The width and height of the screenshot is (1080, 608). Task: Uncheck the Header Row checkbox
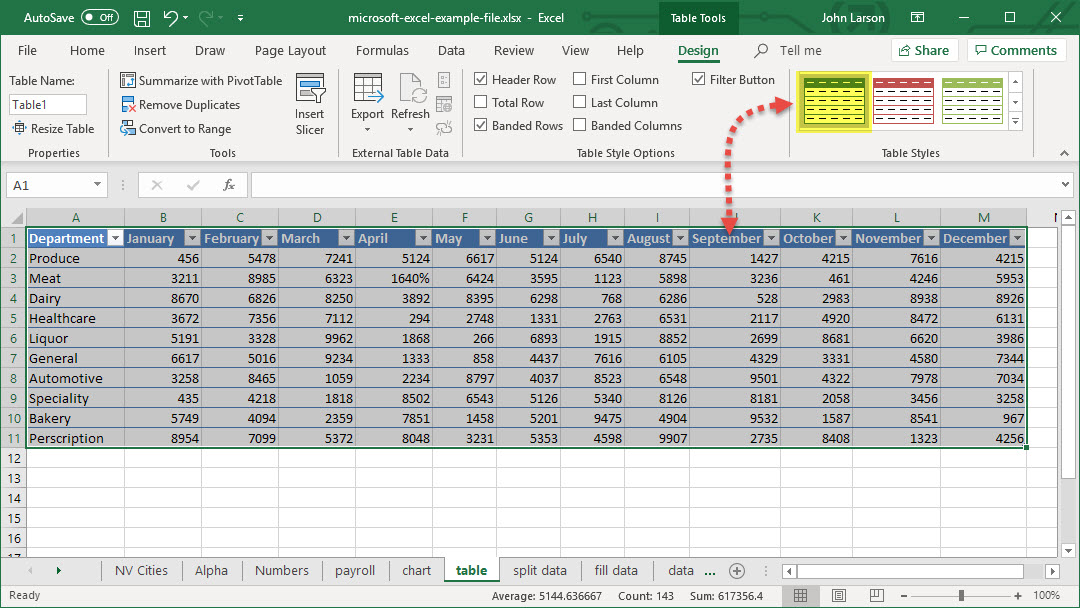pos(481,80)
